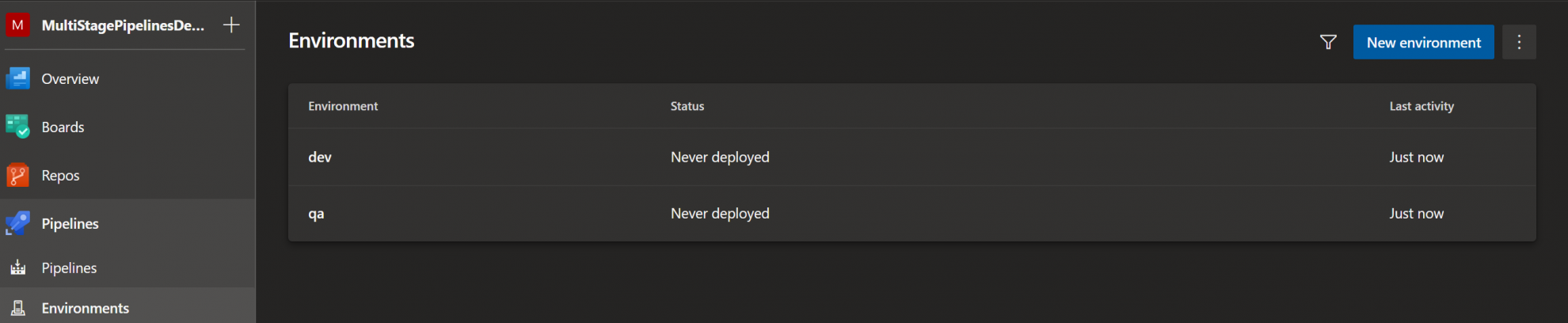Click the Status column header
Viewport: 1568px width, 323px height.
(x=687, y=106)
